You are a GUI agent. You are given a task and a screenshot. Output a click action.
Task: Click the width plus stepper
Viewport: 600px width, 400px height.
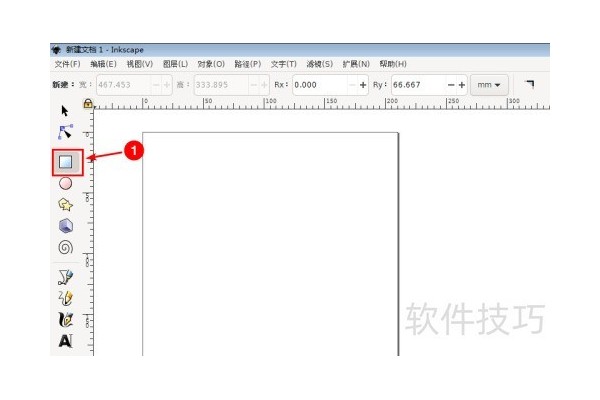tap(167, 85)
